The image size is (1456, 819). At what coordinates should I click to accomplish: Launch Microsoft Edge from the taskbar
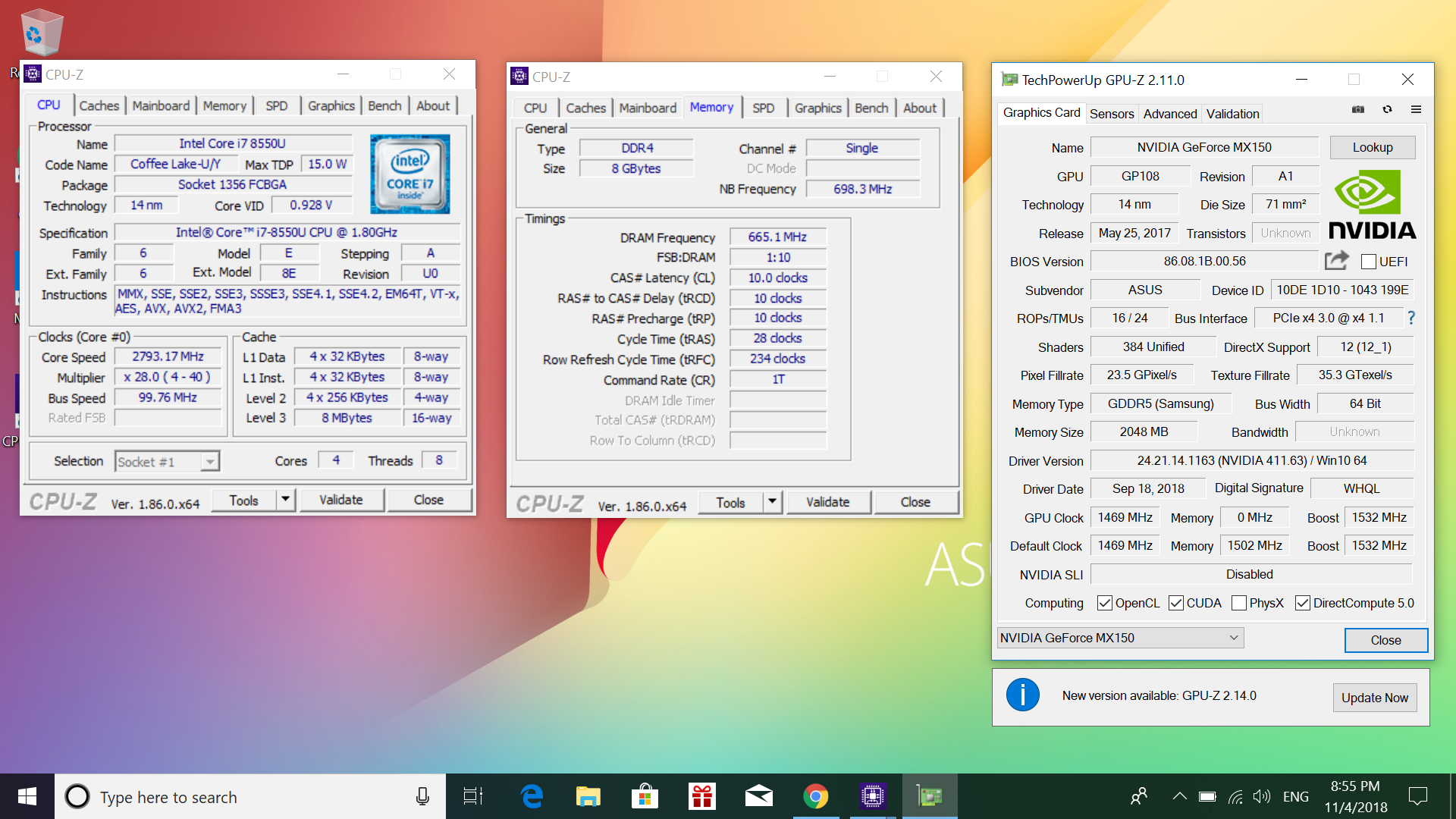click(x=532, y=796)
